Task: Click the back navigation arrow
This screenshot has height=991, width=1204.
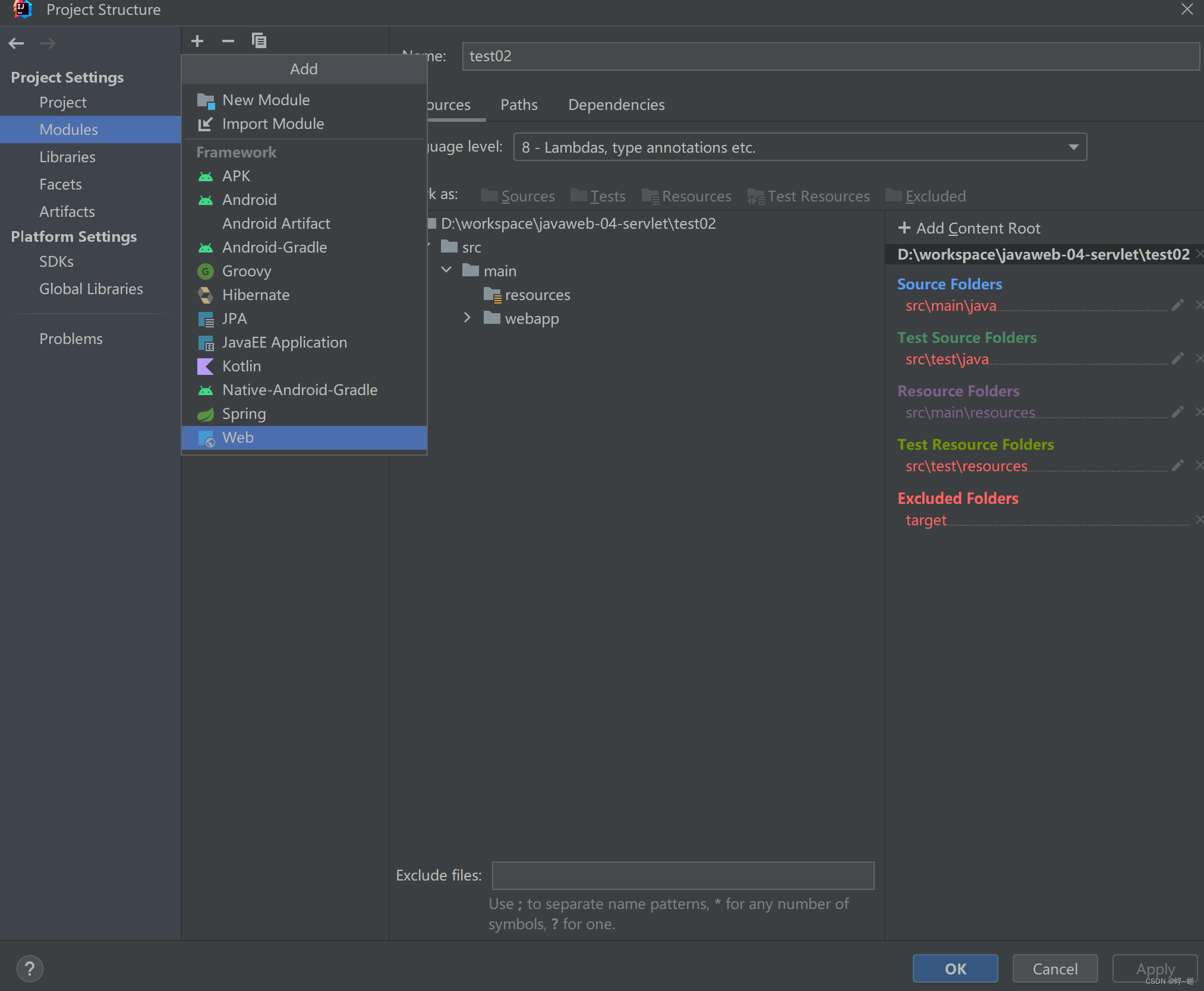Action: coord(17,43)
